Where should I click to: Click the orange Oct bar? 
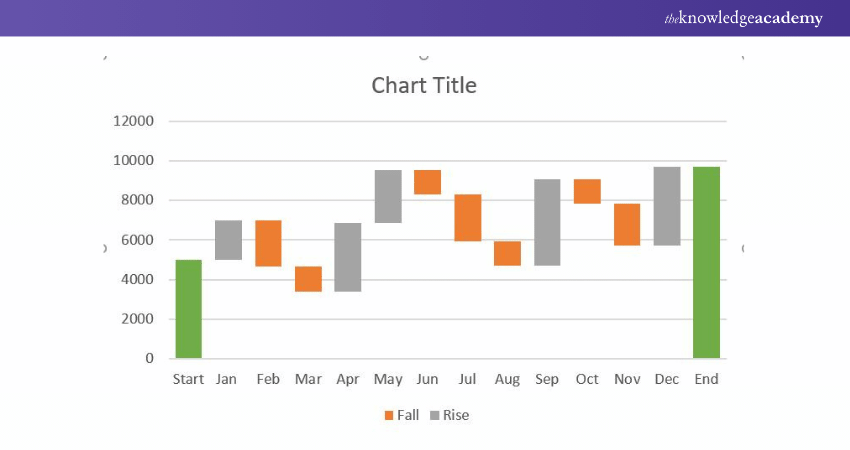coord(587,191)
